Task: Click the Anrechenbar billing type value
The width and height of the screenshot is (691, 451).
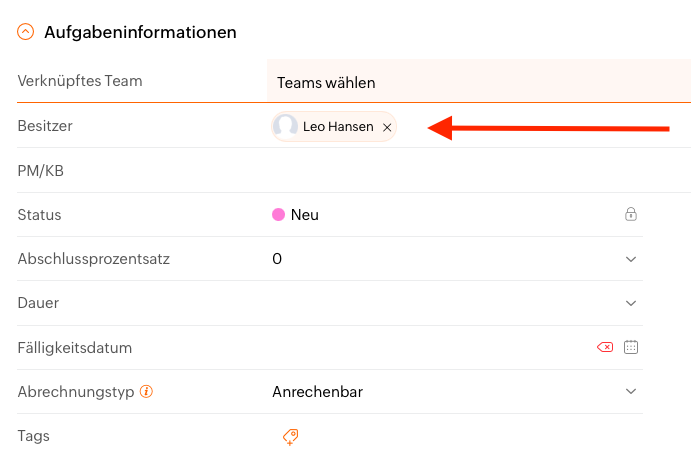Action: (317, 391)
